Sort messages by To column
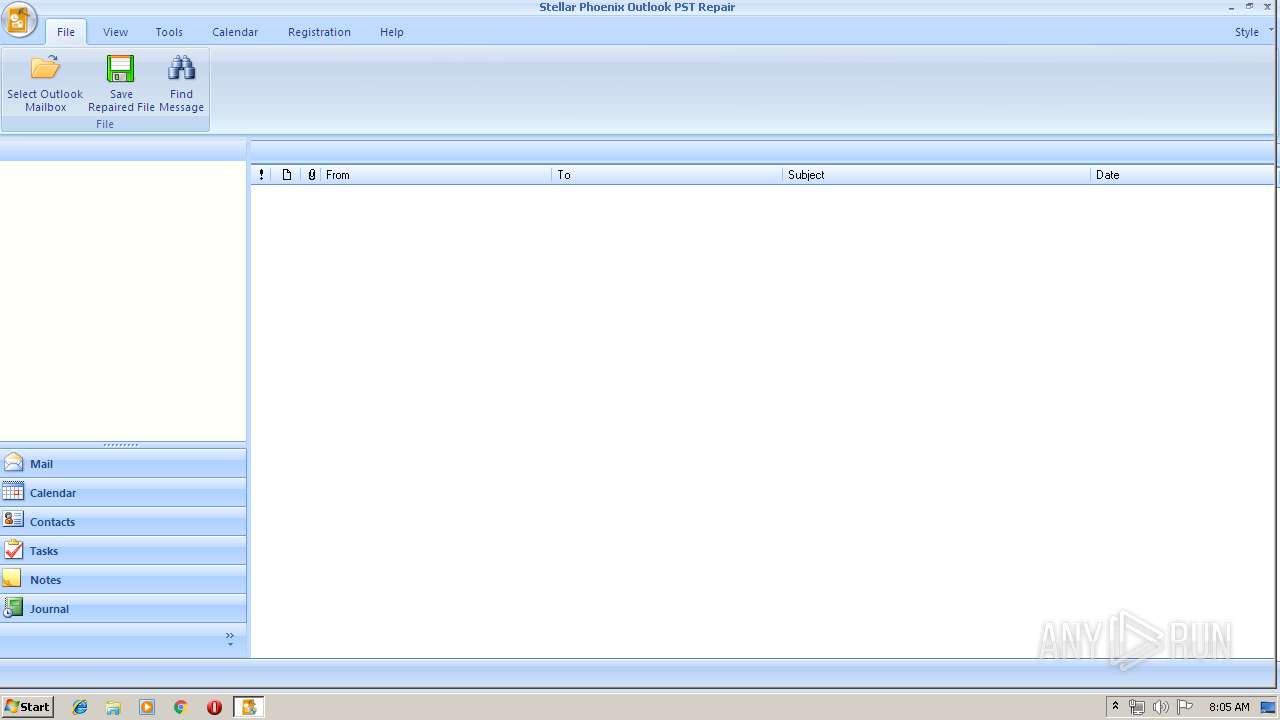The width and height of the screenshot is (1280, 720). point(667,175)
